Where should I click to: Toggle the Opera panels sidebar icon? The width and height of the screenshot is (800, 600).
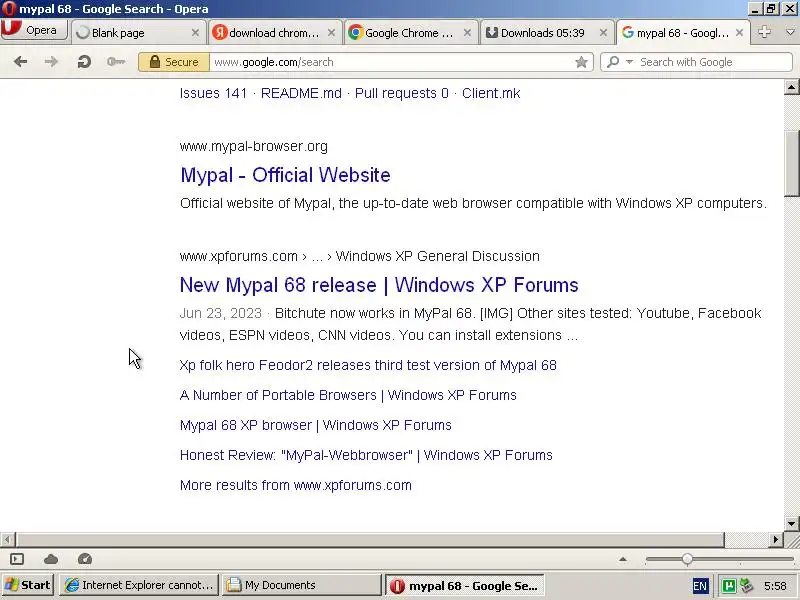coord(17,559)
